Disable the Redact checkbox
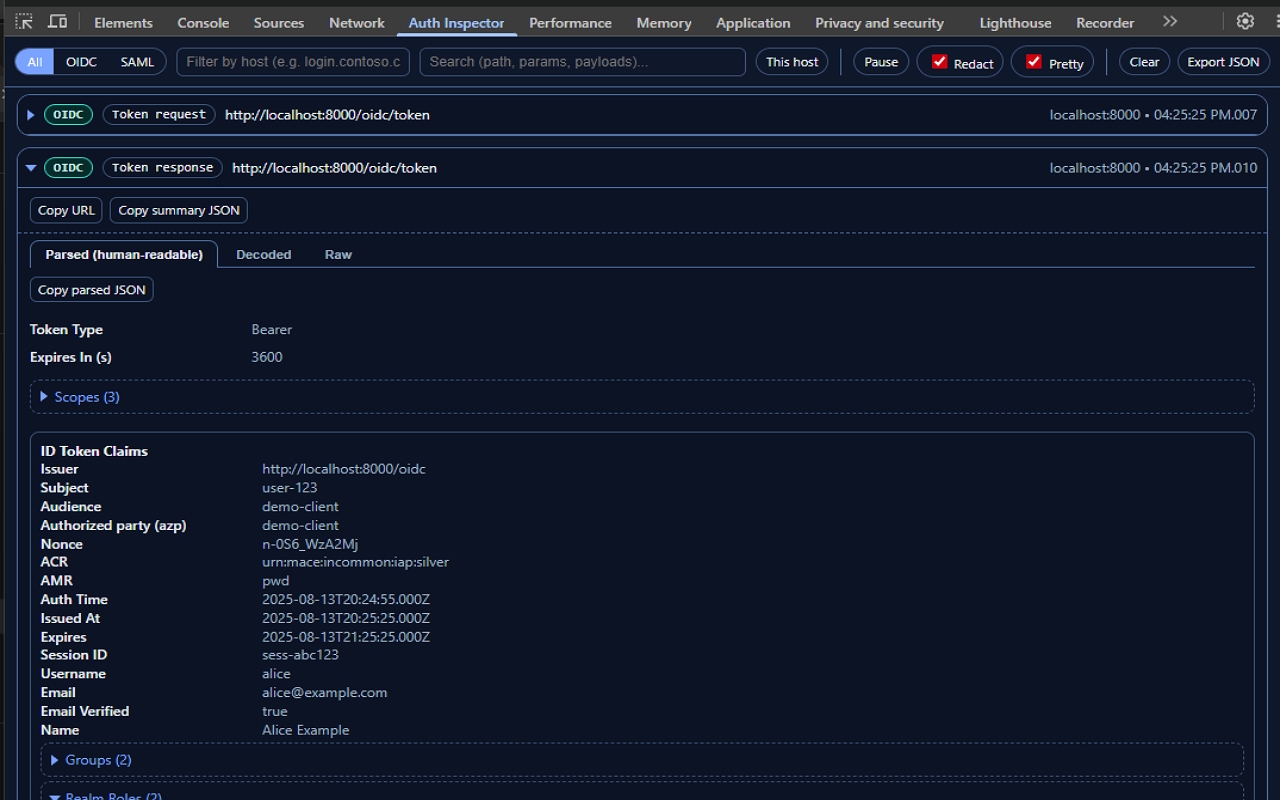Image resolution: width=1280 pixels, height=800 pixels. (941, 61)
